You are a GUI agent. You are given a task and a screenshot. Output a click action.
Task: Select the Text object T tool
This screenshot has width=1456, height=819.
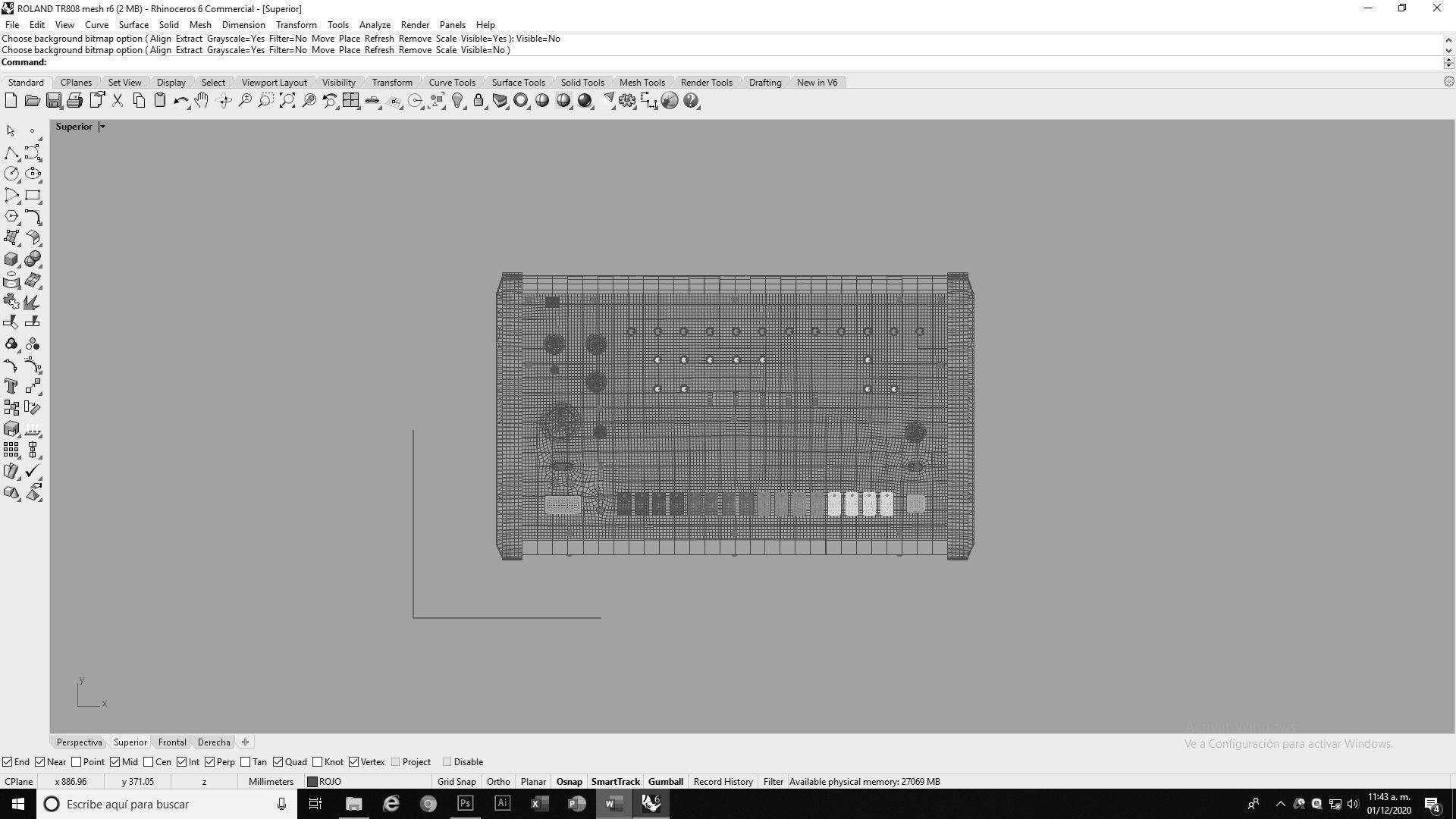(11, 386)
